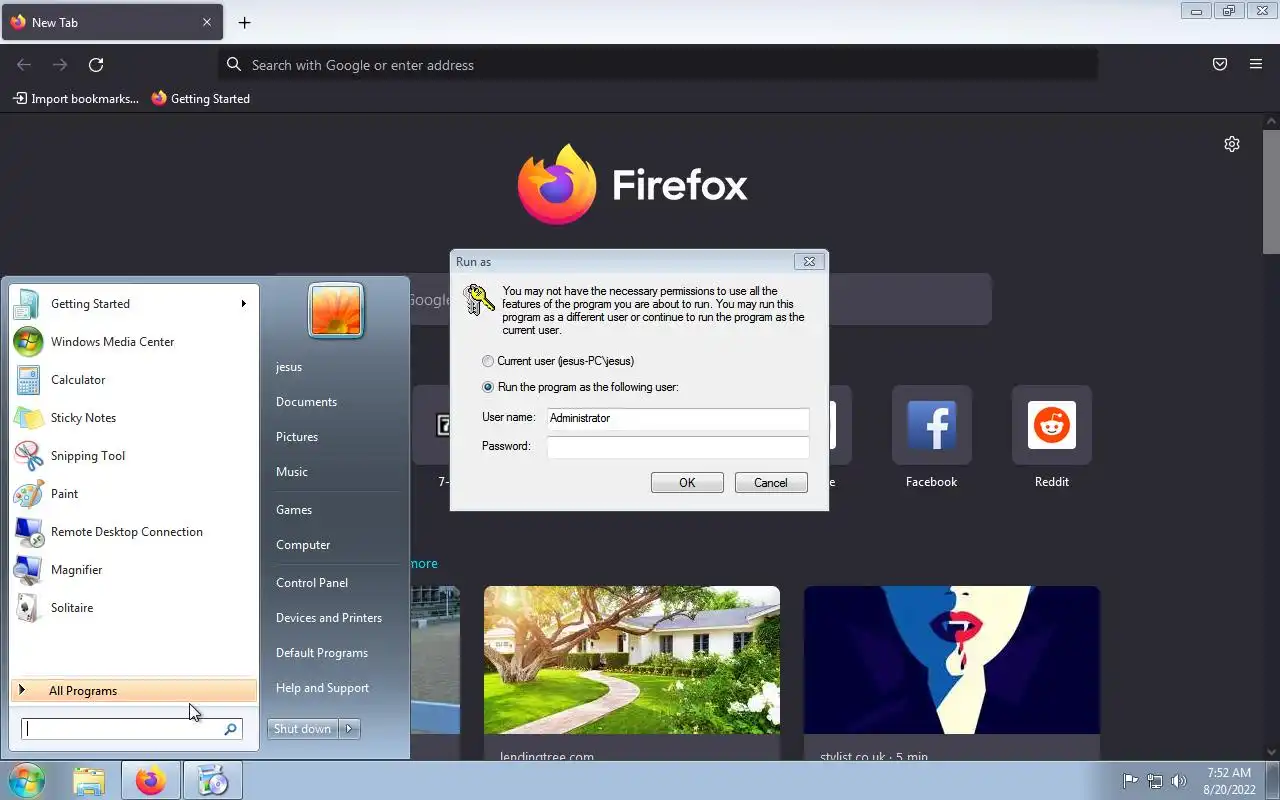Open Help and Support
The image size is (1280, 800).
(322, 688)
